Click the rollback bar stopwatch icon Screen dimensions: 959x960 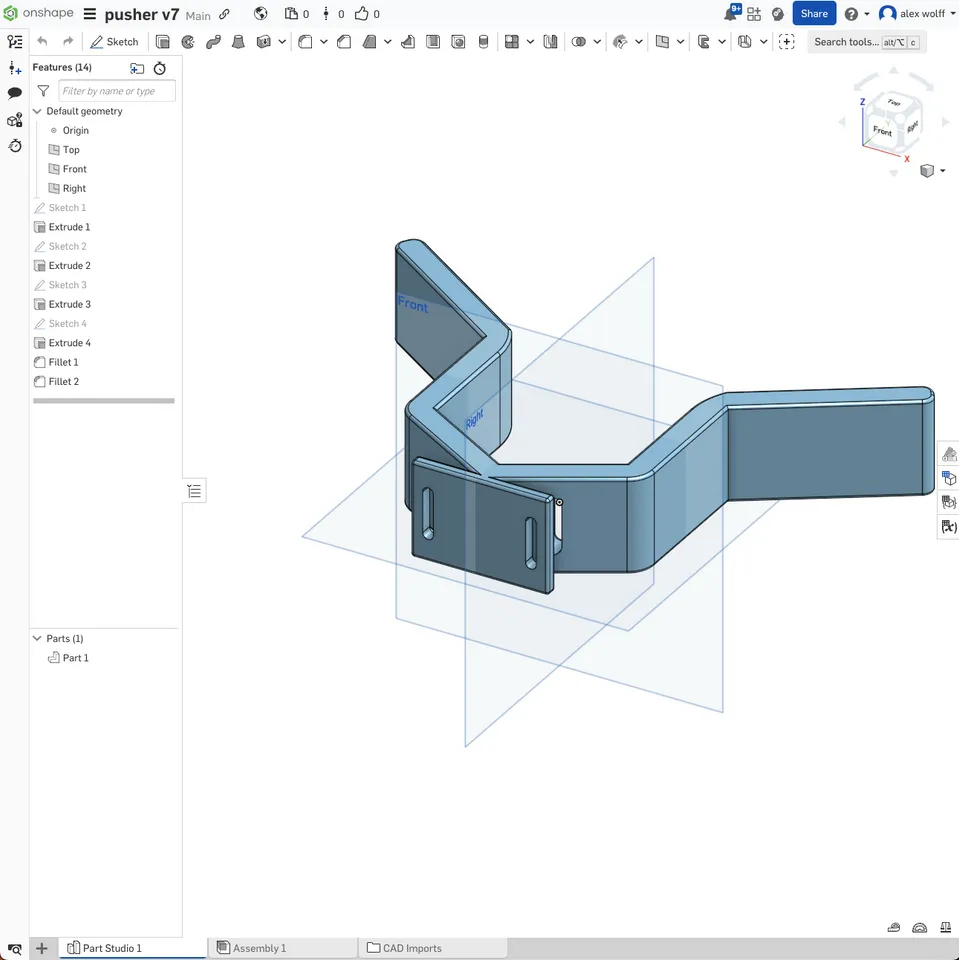click(160, 68)
